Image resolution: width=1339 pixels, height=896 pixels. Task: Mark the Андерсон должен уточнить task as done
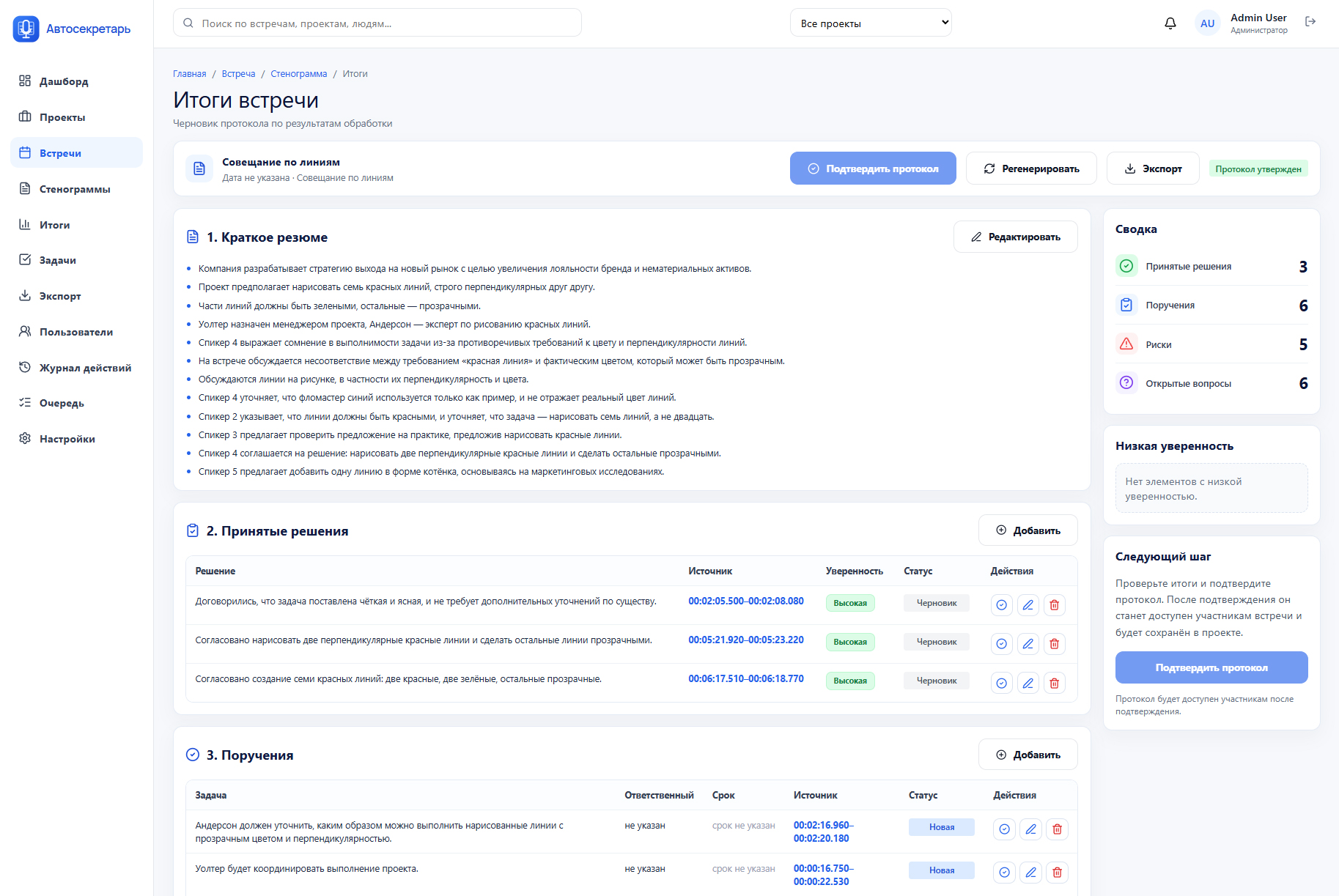tap(1004, 829)
